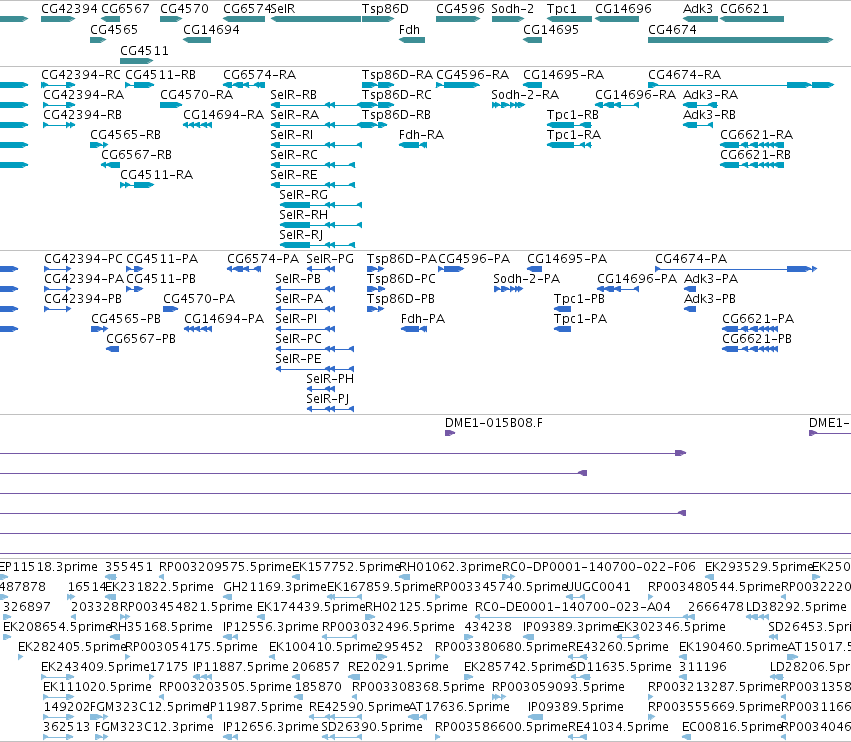Open protein CG4570-PA label
Image resolution: width=851 pixels, height=742 pixels.
click(199, 299)
